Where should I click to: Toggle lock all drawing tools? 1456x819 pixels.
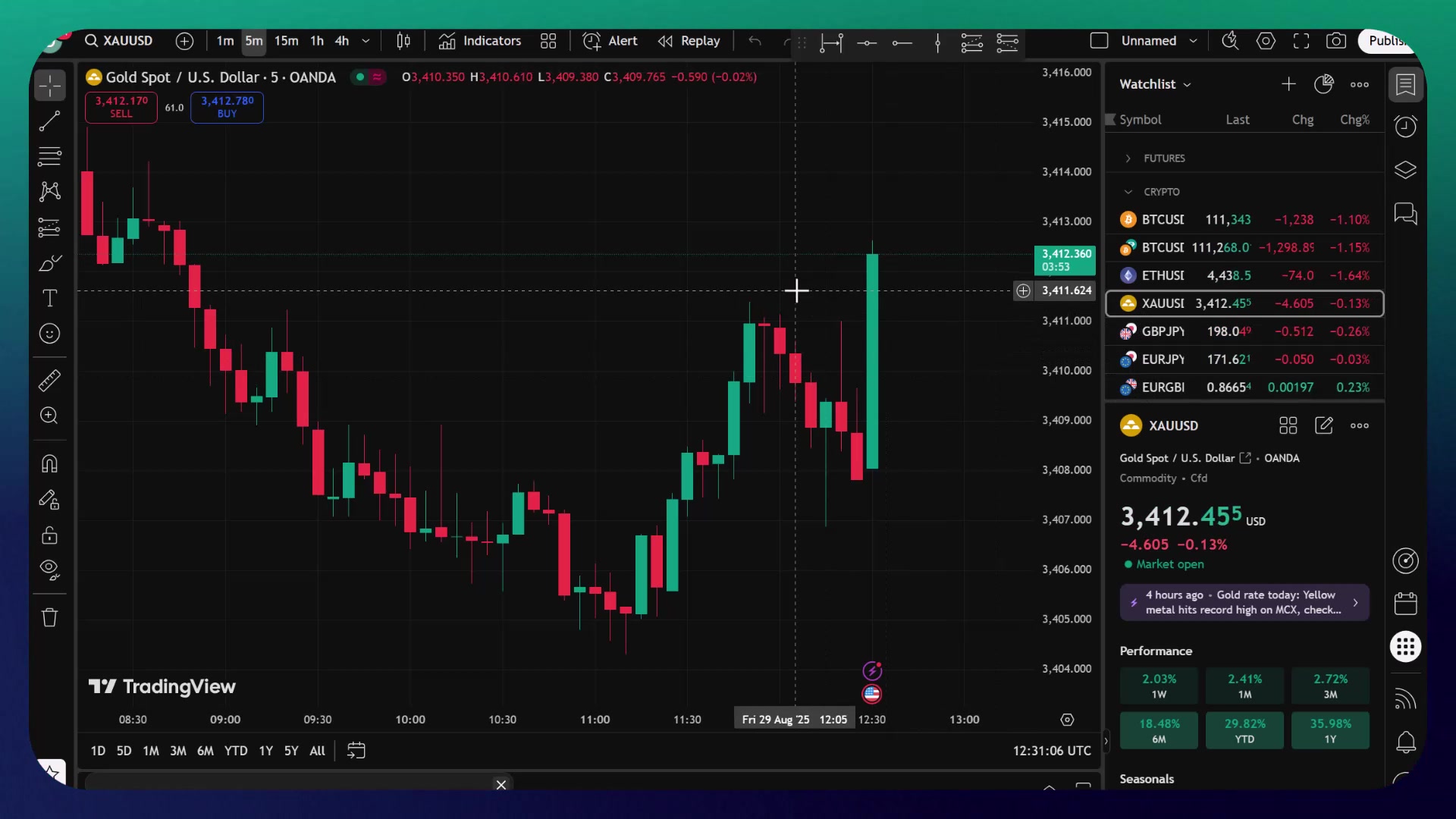click(x=50, y=535)
